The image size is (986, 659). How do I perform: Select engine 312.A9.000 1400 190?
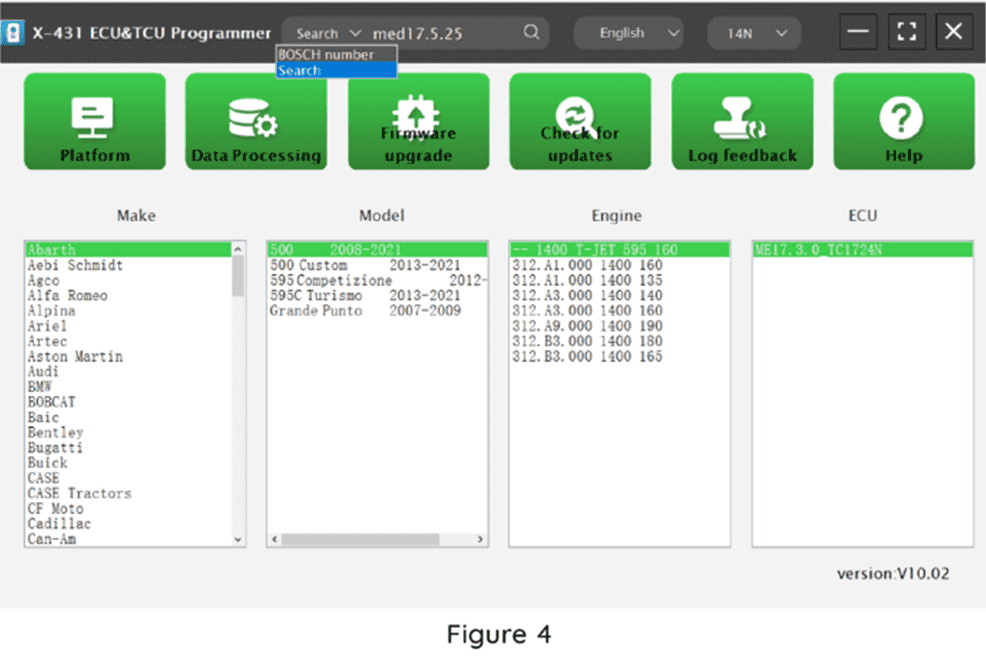click(x=619, y=326)
